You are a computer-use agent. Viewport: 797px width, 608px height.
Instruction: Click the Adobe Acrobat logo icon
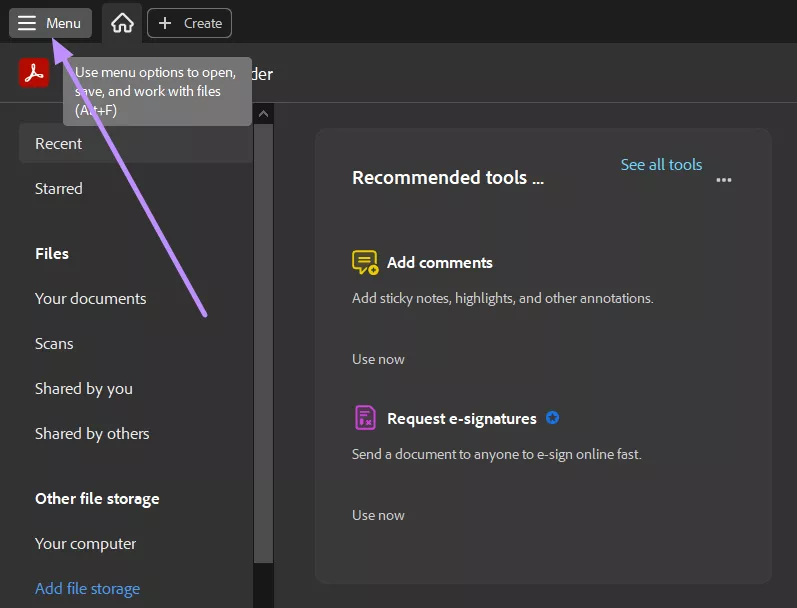pos(34,73)
